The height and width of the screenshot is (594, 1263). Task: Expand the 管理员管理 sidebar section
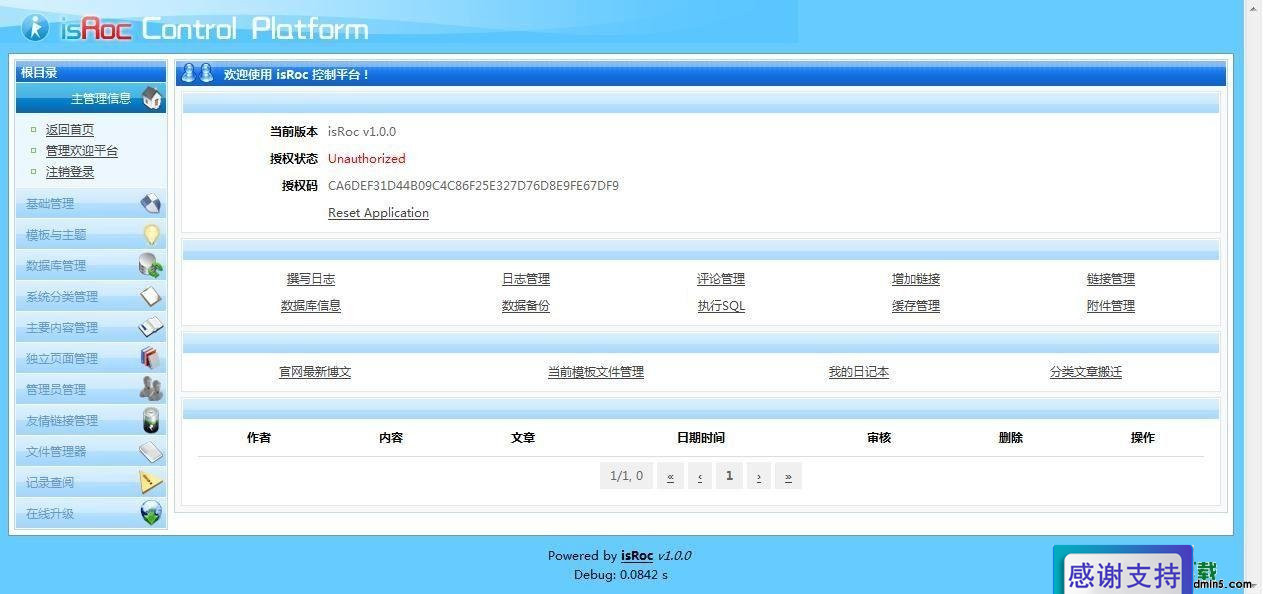91,390
